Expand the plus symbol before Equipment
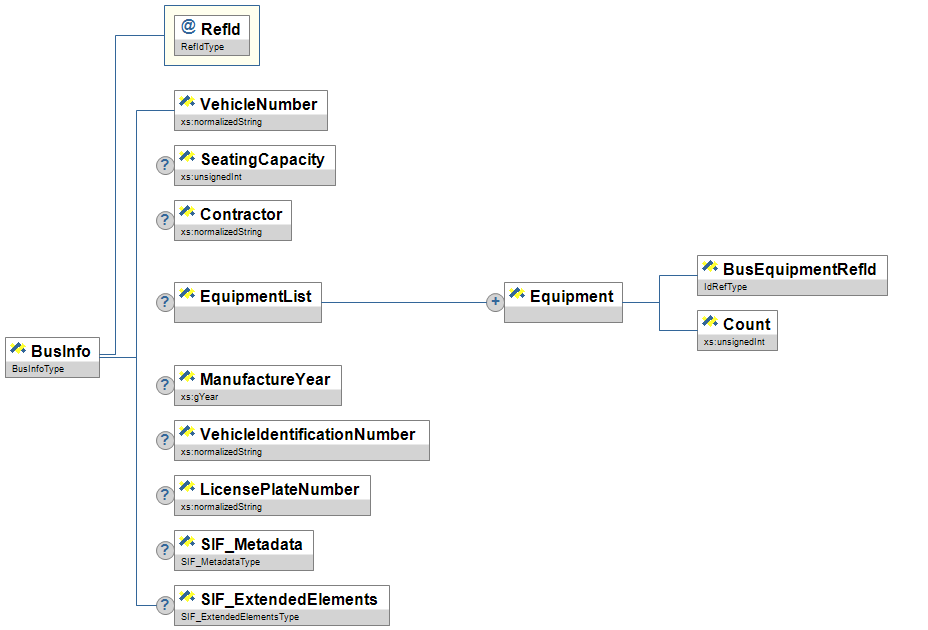This screenshot has height=630, width=928. click(x=494, y=302)
